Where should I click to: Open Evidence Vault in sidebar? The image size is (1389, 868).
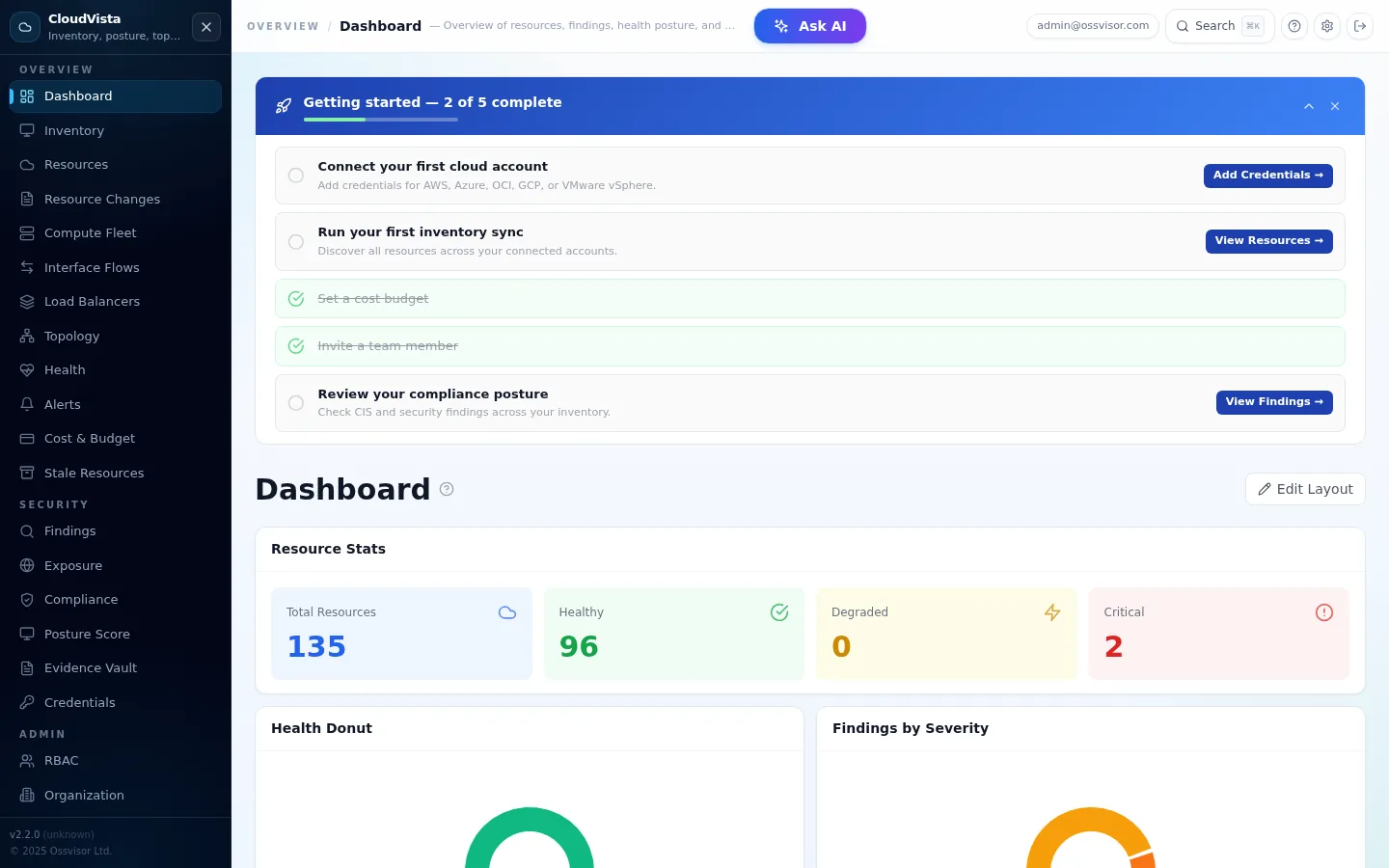(x=116, y=668)
